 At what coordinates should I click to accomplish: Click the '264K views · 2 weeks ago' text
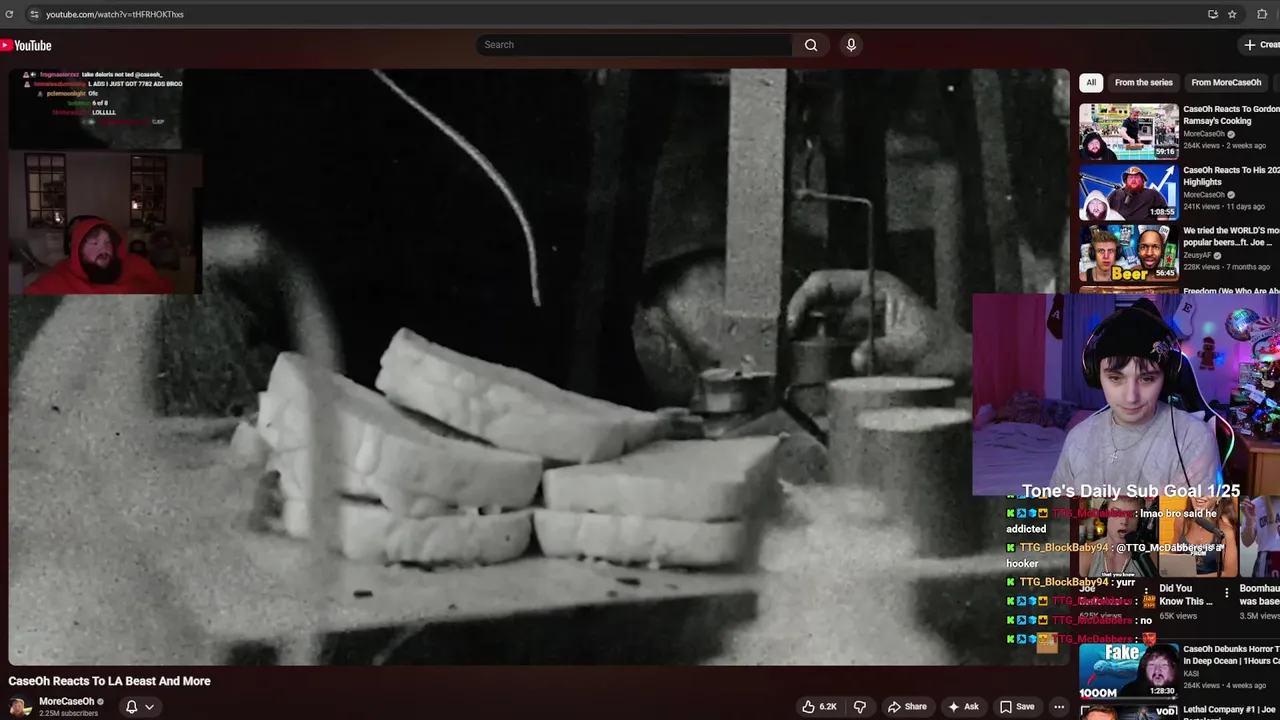click(1224, 146)
